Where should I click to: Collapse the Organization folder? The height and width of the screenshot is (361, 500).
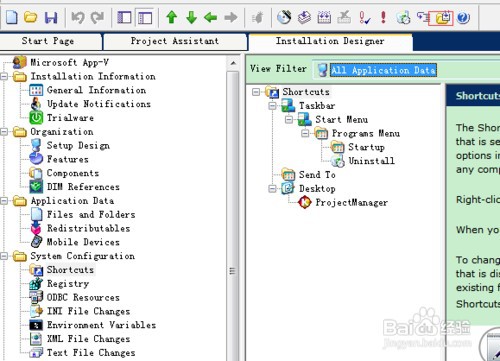coord(4,132)
